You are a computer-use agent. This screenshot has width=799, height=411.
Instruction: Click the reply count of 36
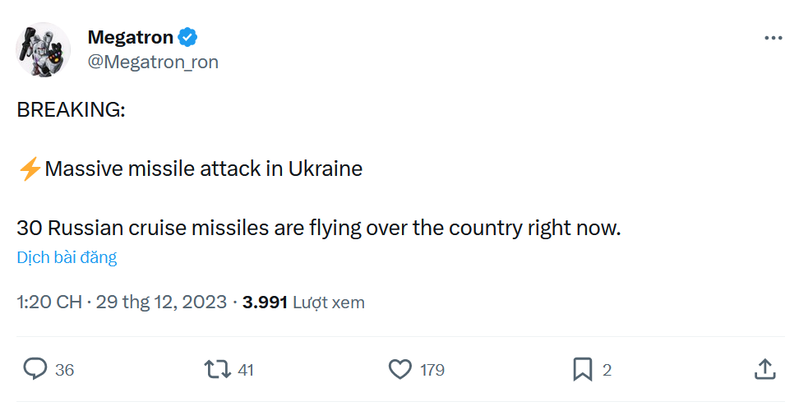click(65, 370)
